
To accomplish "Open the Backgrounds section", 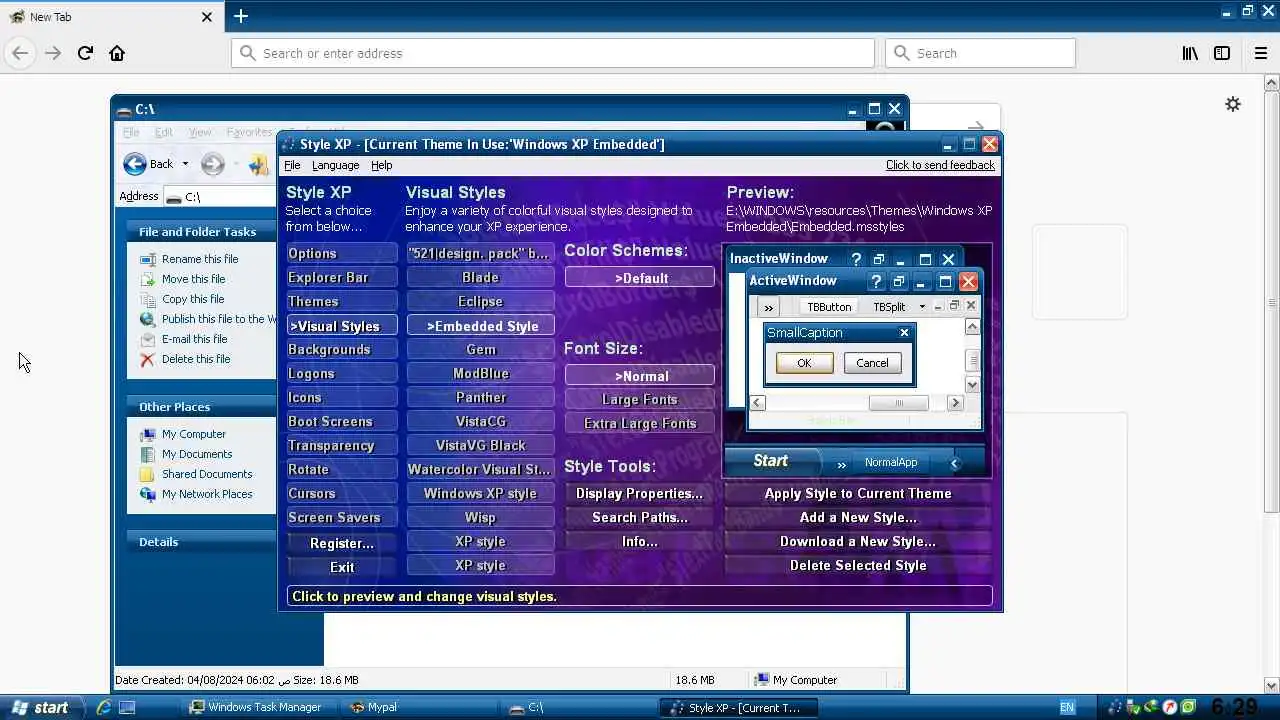I will (342, 350).
